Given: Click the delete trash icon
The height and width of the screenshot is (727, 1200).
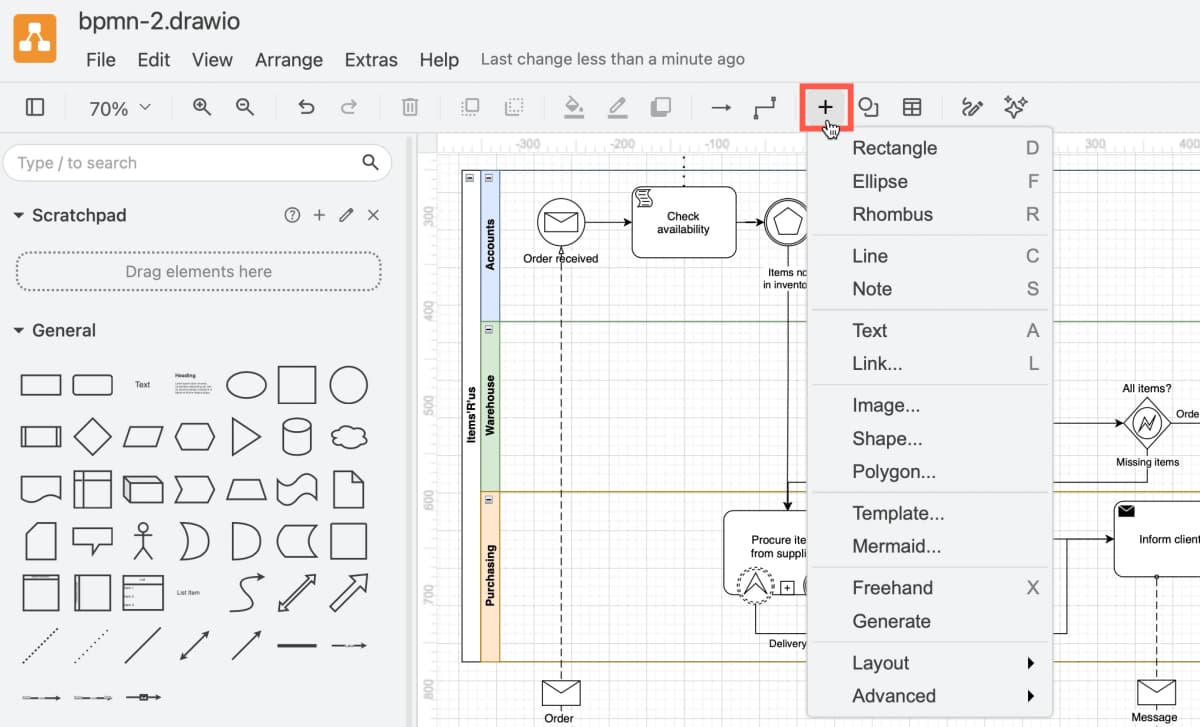Looking at the screenshot, I should tap(410, 107).
